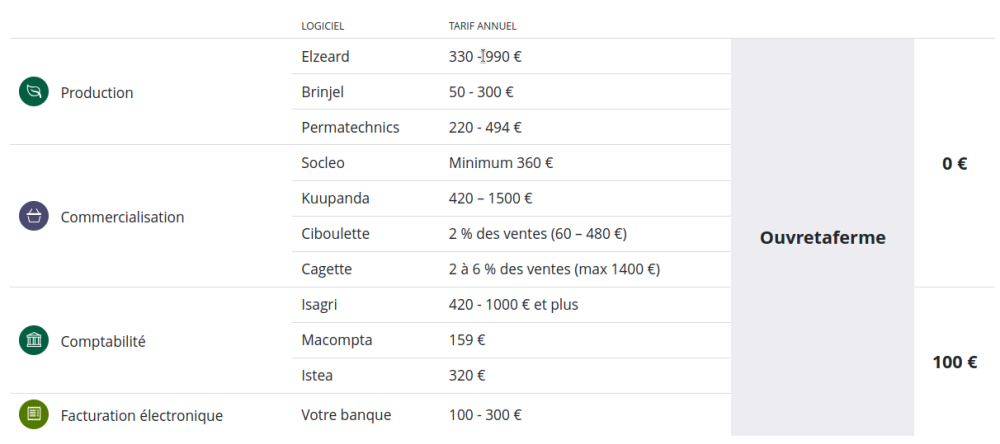
Task: Click the Production leaf icon
Action: click(x=34, y=92)
